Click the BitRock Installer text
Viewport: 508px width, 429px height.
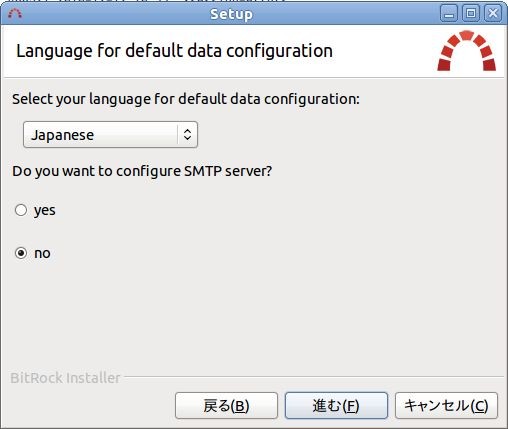coord(65,378)
